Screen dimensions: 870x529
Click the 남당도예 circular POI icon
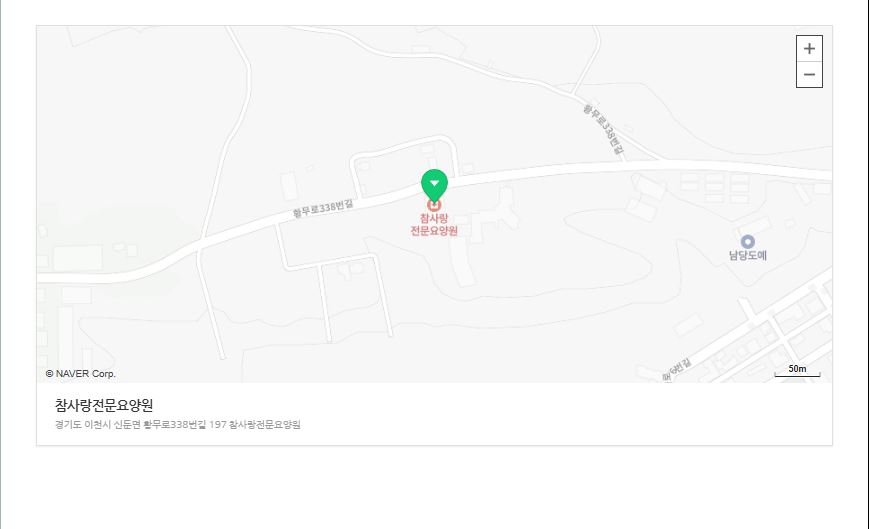point(748,241)
